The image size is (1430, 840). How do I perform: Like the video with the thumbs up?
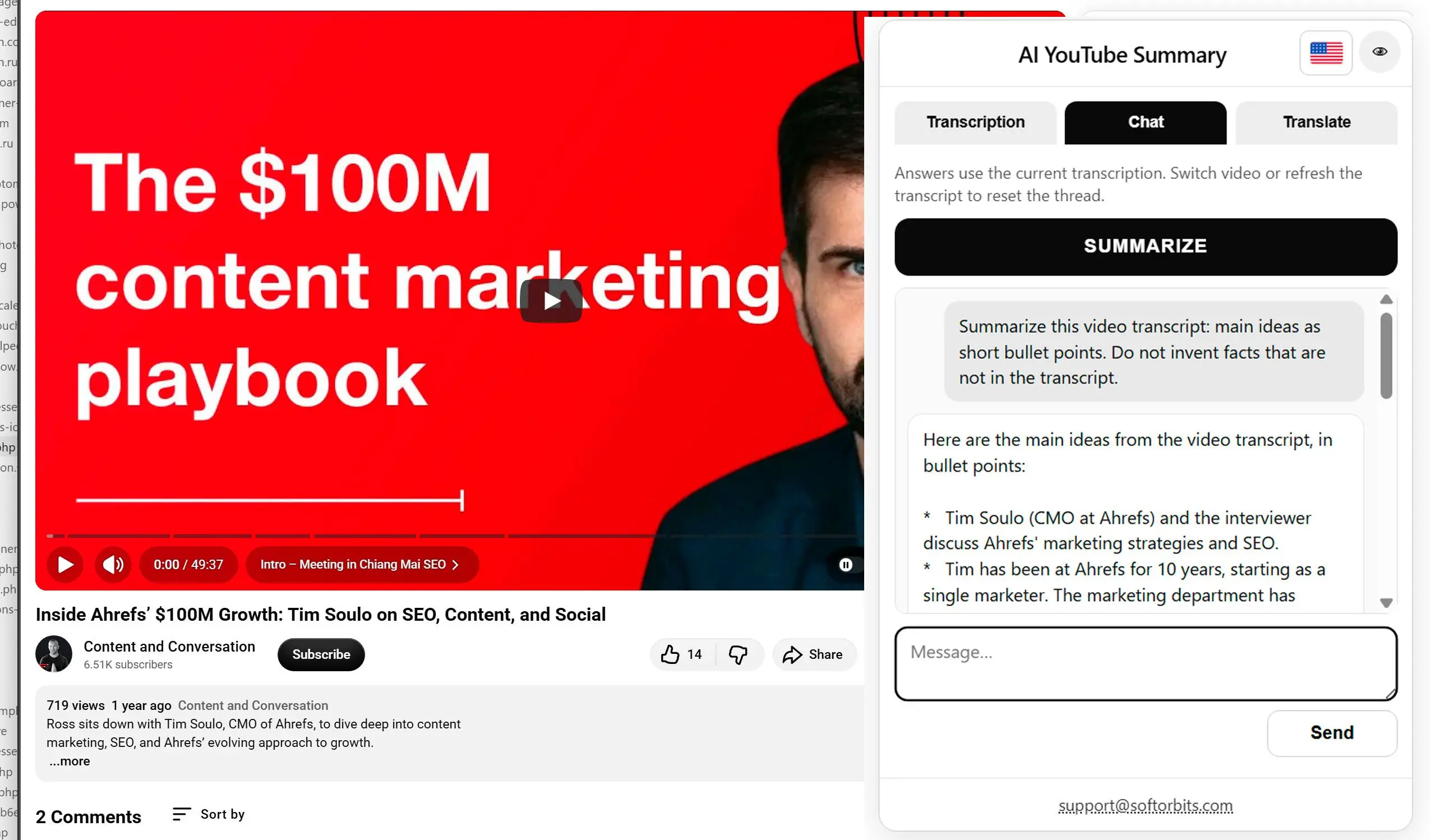tap(671, 654)
